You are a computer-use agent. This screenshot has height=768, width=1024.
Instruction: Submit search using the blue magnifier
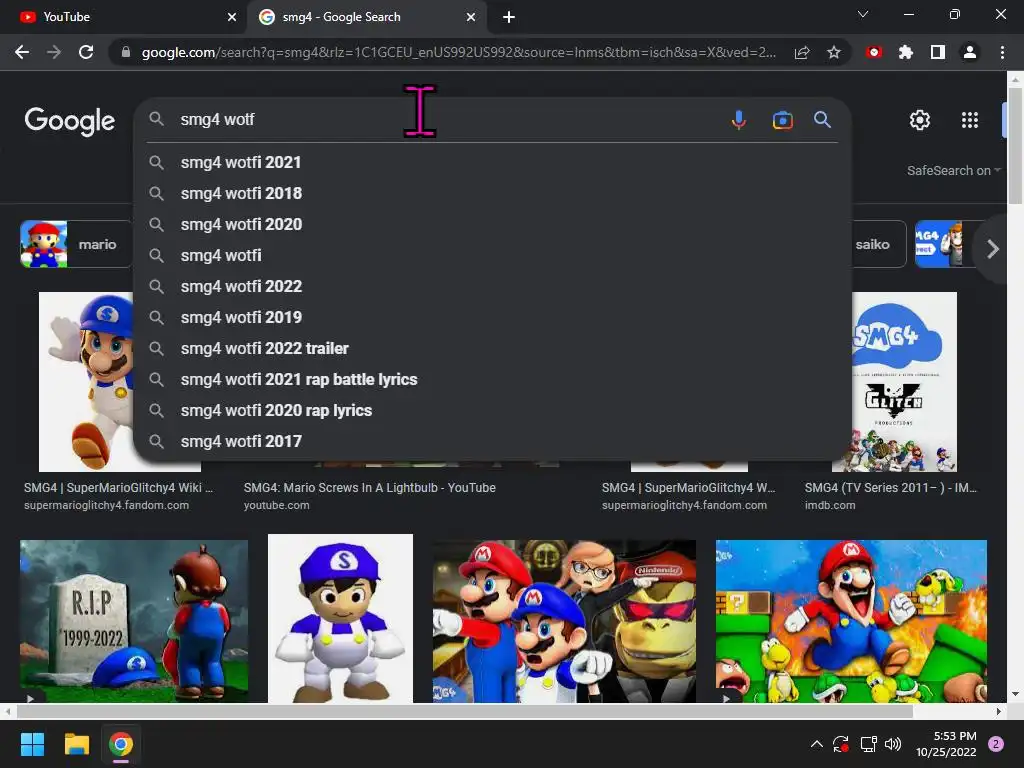(x=822, y=120)
